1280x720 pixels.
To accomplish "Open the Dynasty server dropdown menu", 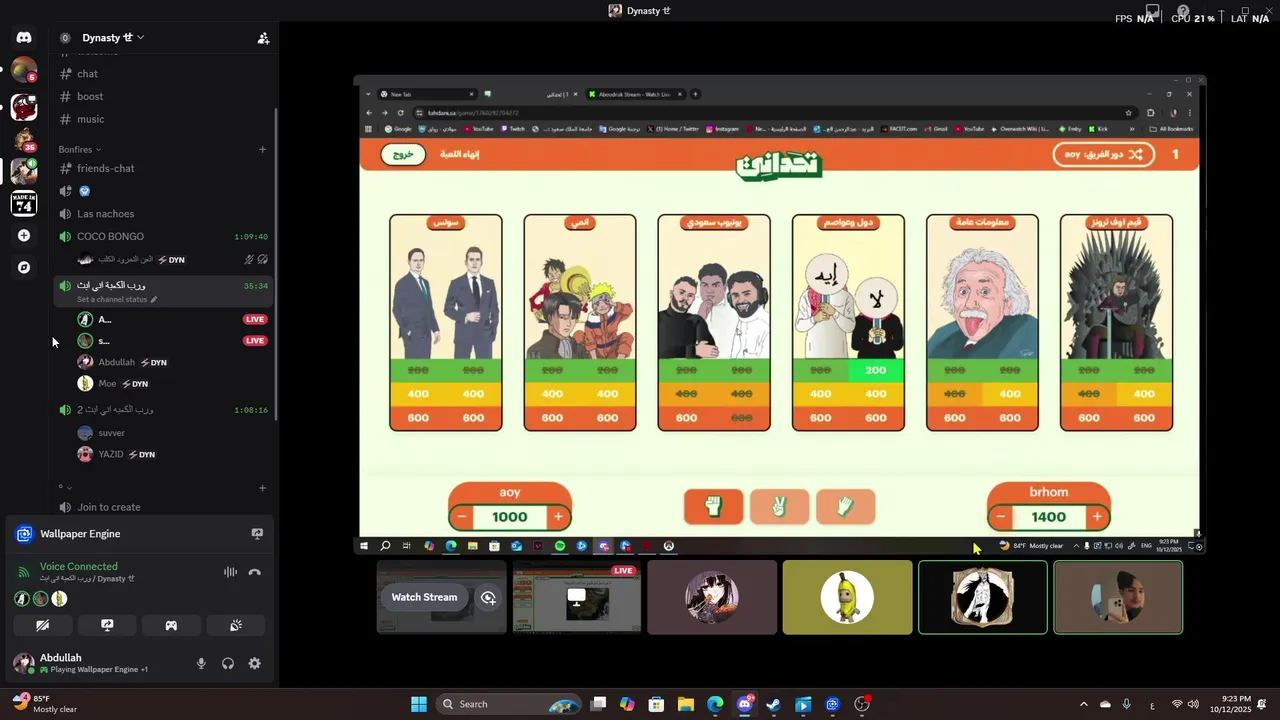I will pyautogui.click(x=114, y=38).
